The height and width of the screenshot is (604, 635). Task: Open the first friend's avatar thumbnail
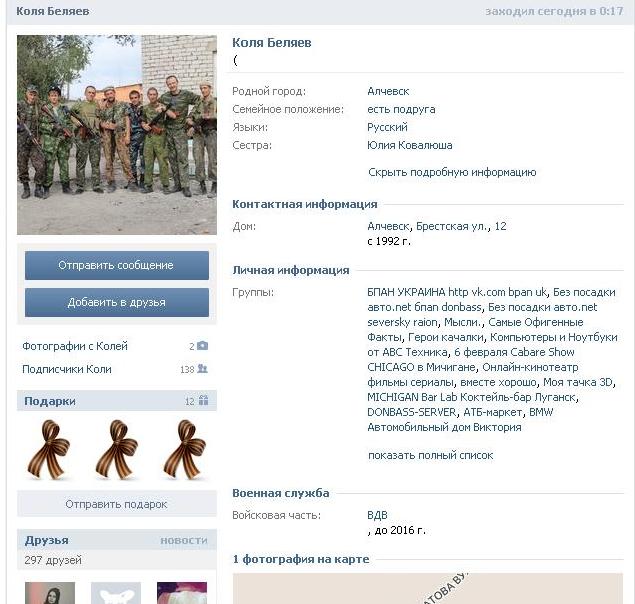(x=50, y=593)
